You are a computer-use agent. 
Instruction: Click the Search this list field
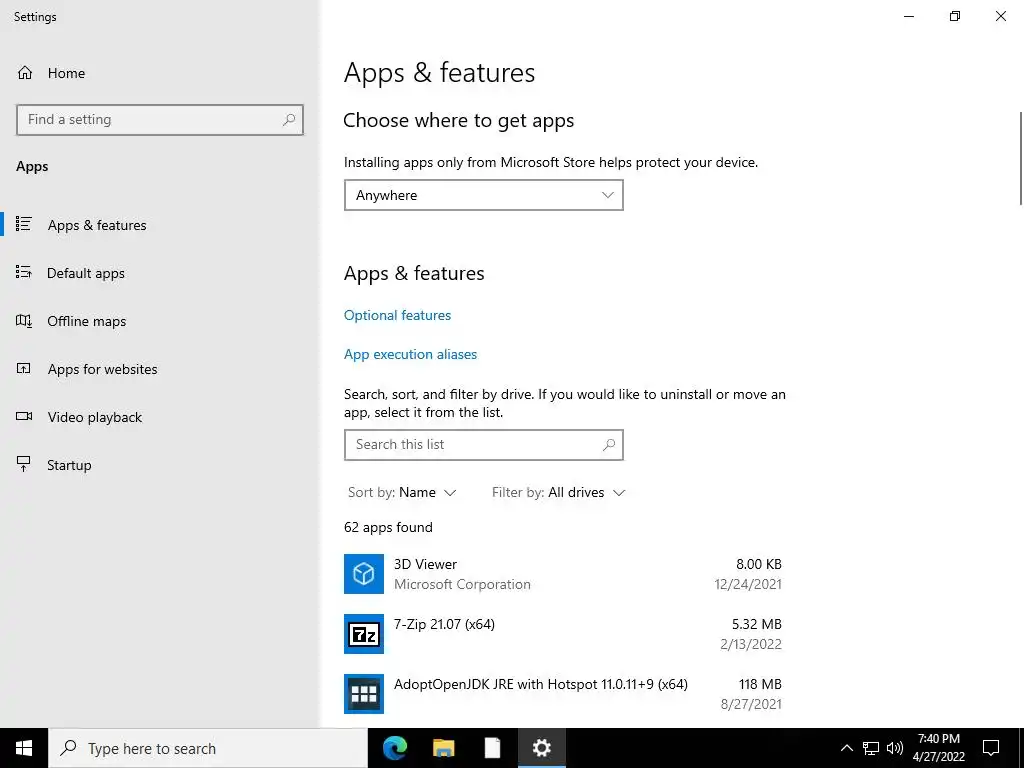(484, 445)
